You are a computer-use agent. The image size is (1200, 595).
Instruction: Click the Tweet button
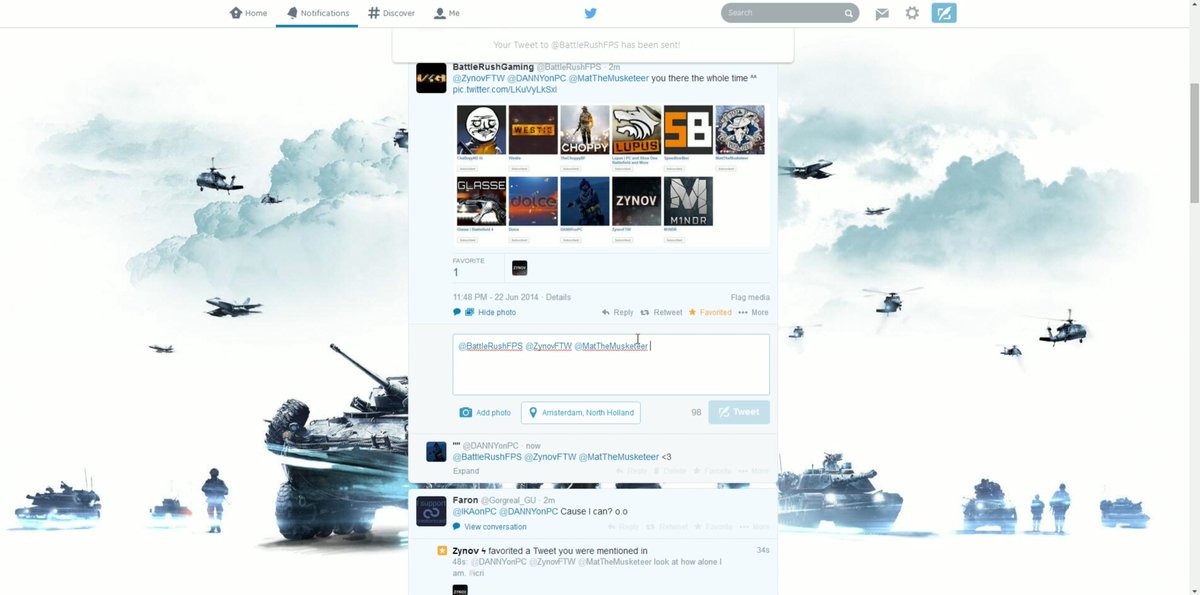pyautogui.click(x=739, y=412)
